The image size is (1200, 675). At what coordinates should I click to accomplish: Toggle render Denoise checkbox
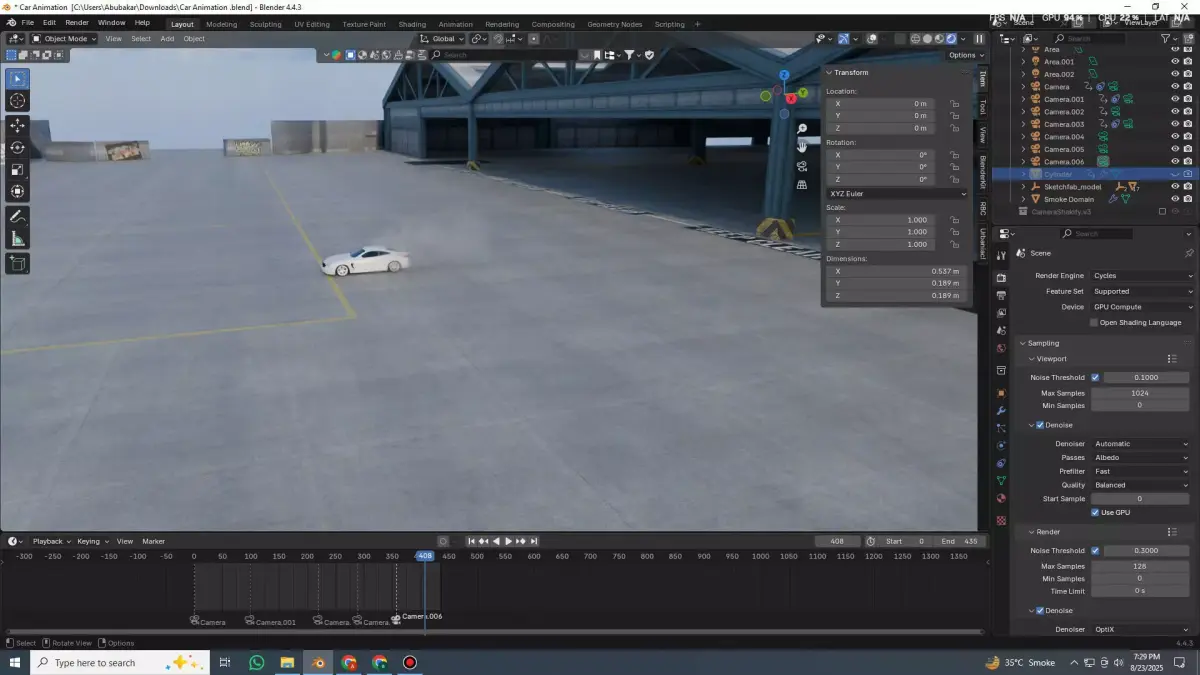(x=1040, y=610)
